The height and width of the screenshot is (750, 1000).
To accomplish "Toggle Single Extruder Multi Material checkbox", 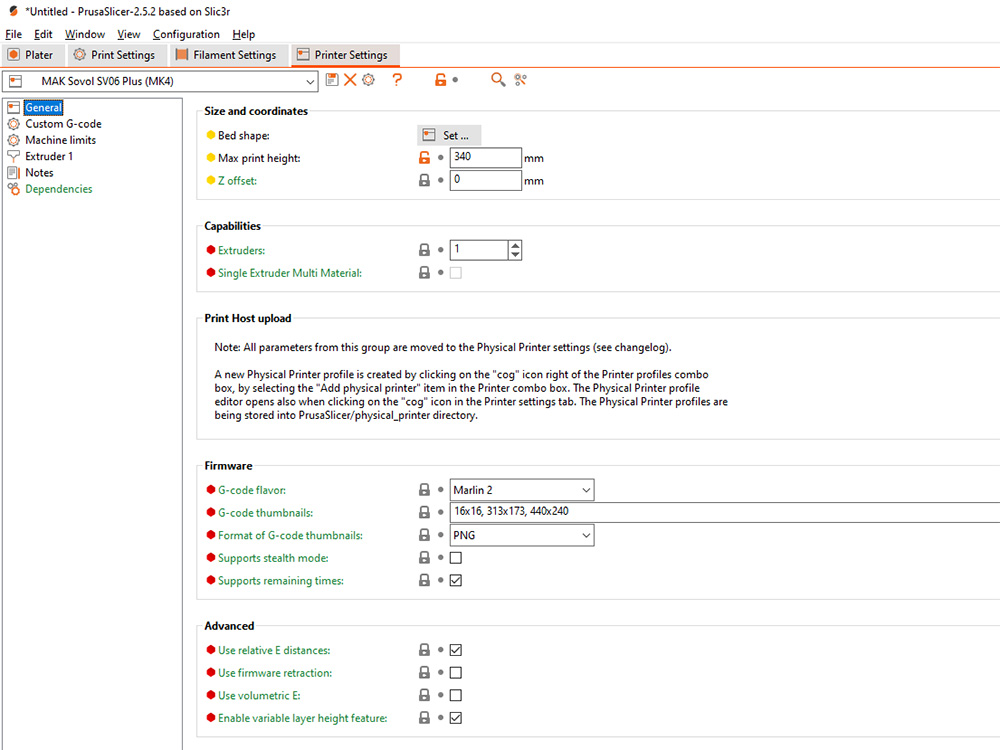I will (x=455, y=273).
